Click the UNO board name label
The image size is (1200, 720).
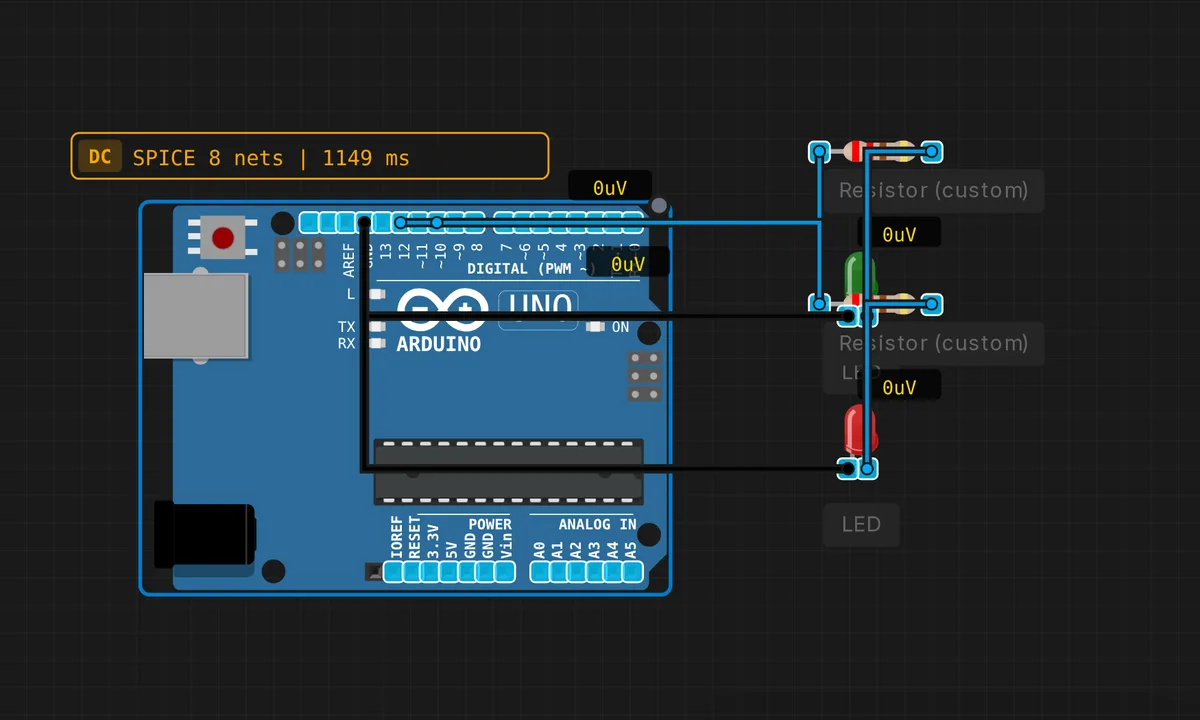[x=538, y=309]
